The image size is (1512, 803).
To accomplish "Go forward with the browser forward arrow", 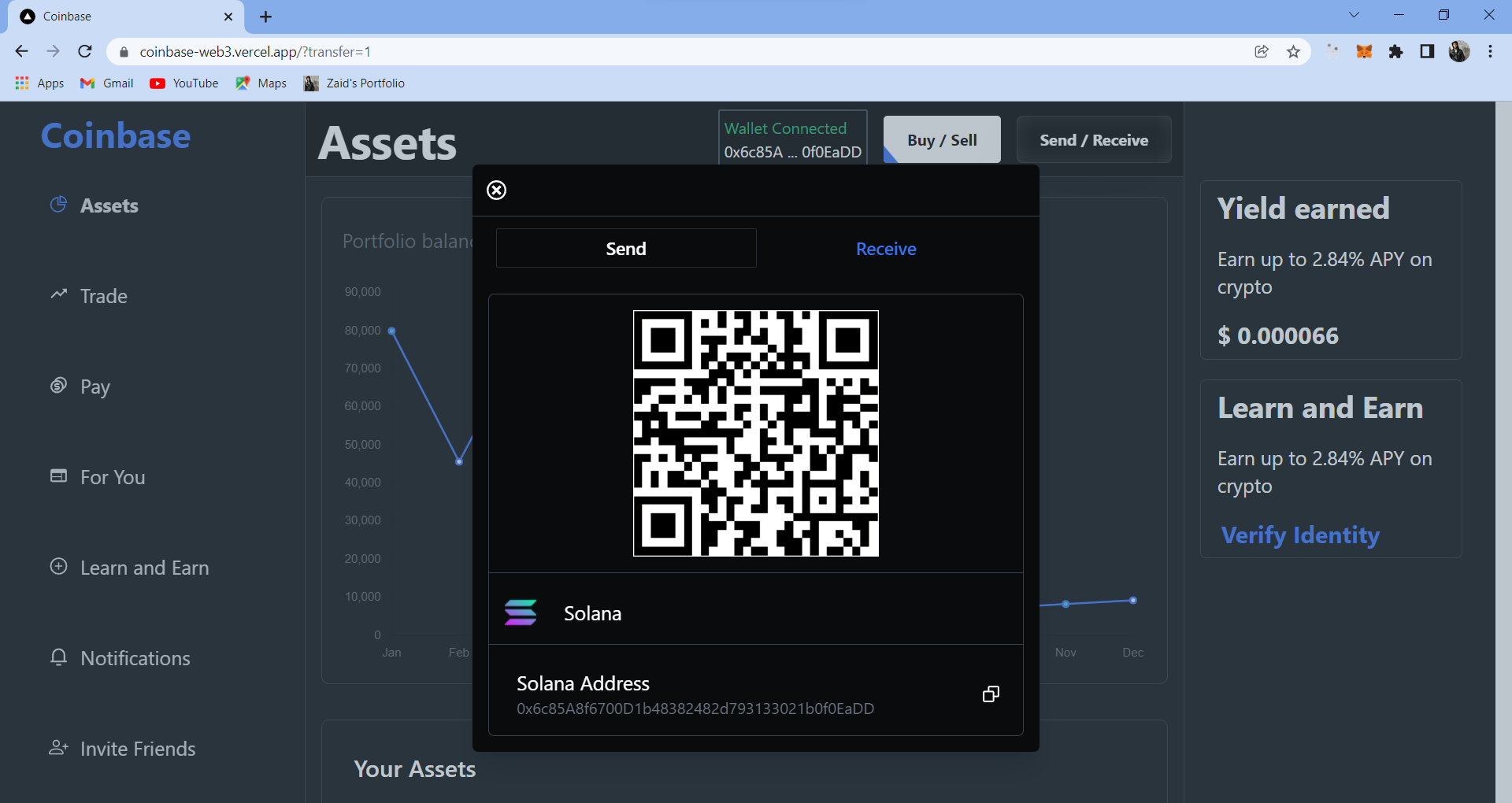I will 53,51.
